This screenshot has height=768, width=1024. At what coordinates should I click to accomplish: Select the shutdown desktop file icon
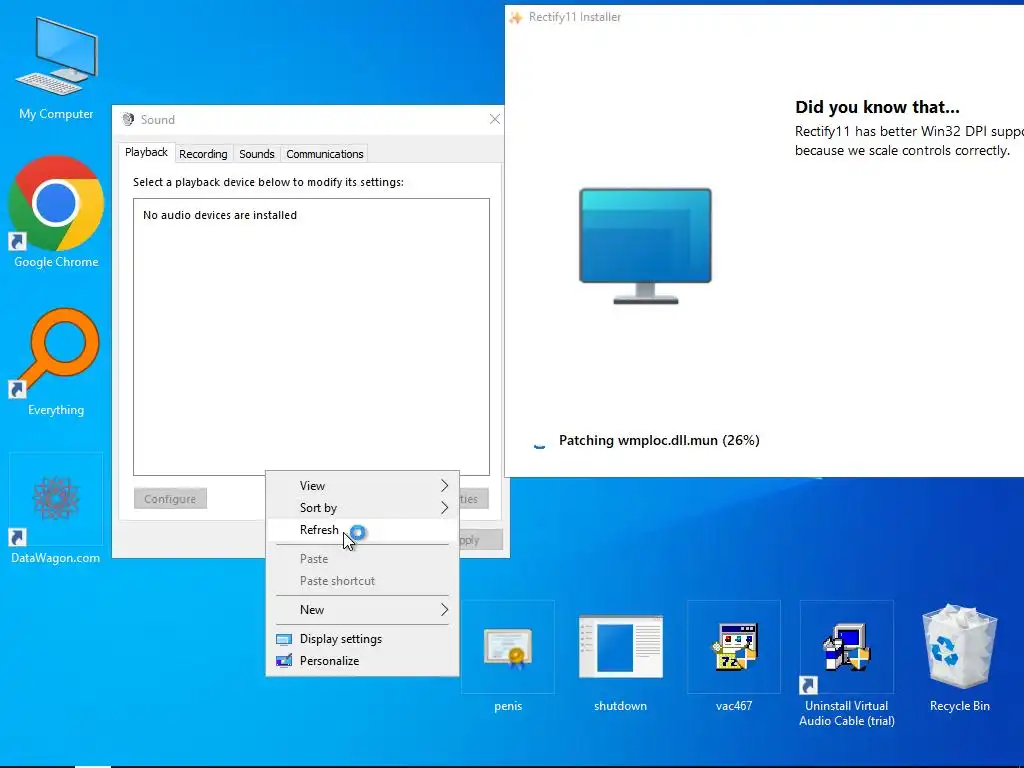tap(620, 647)
